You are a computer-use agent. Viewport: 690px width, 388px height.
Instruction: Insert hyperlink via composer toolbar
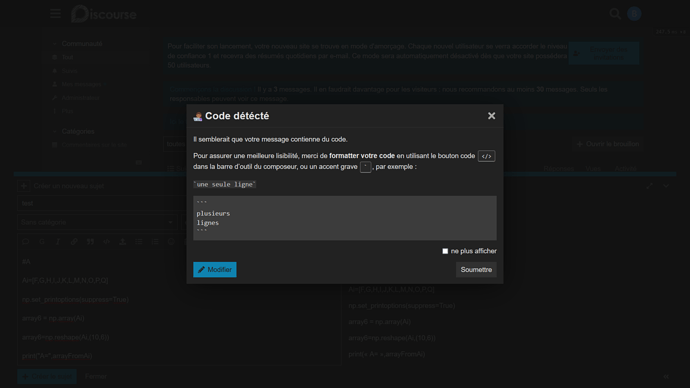click(x=74, y=242)
